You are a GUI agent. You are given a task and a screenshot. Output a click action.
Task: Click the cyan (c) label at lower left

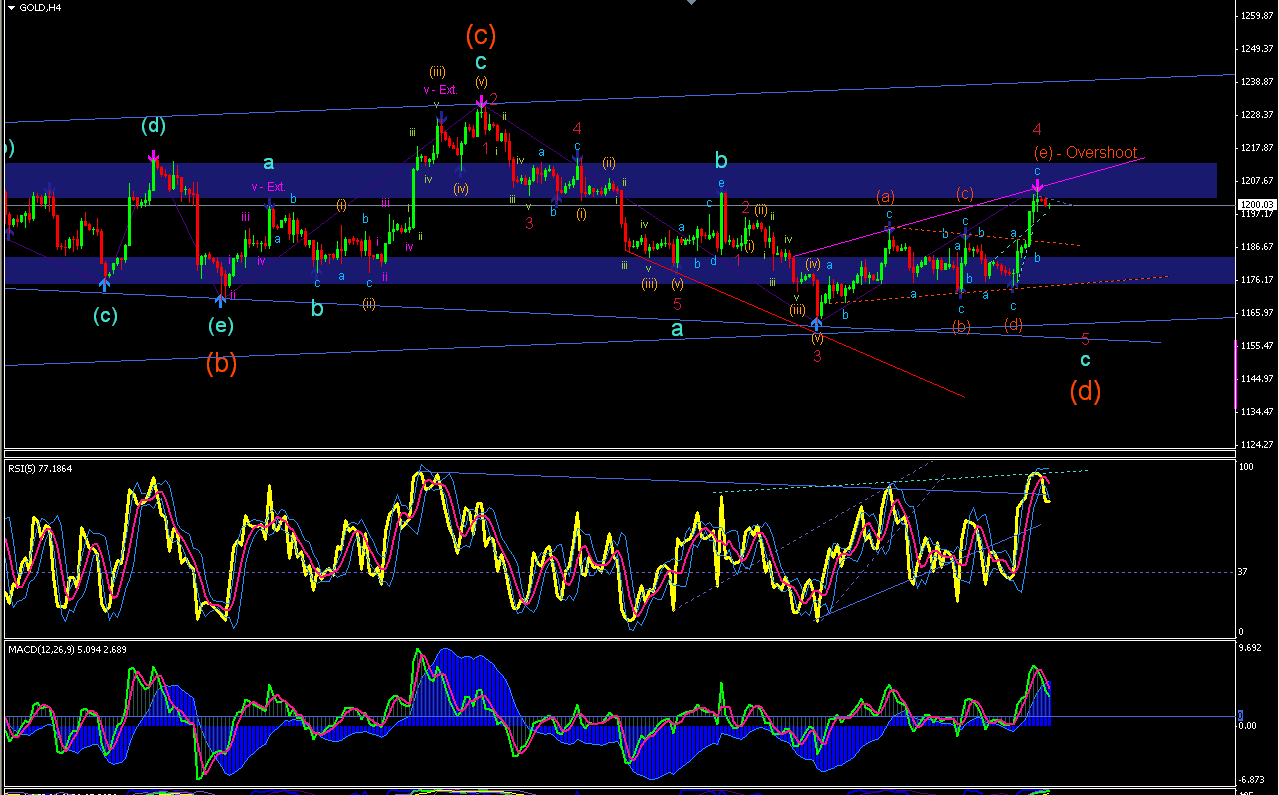pos(105,316)
